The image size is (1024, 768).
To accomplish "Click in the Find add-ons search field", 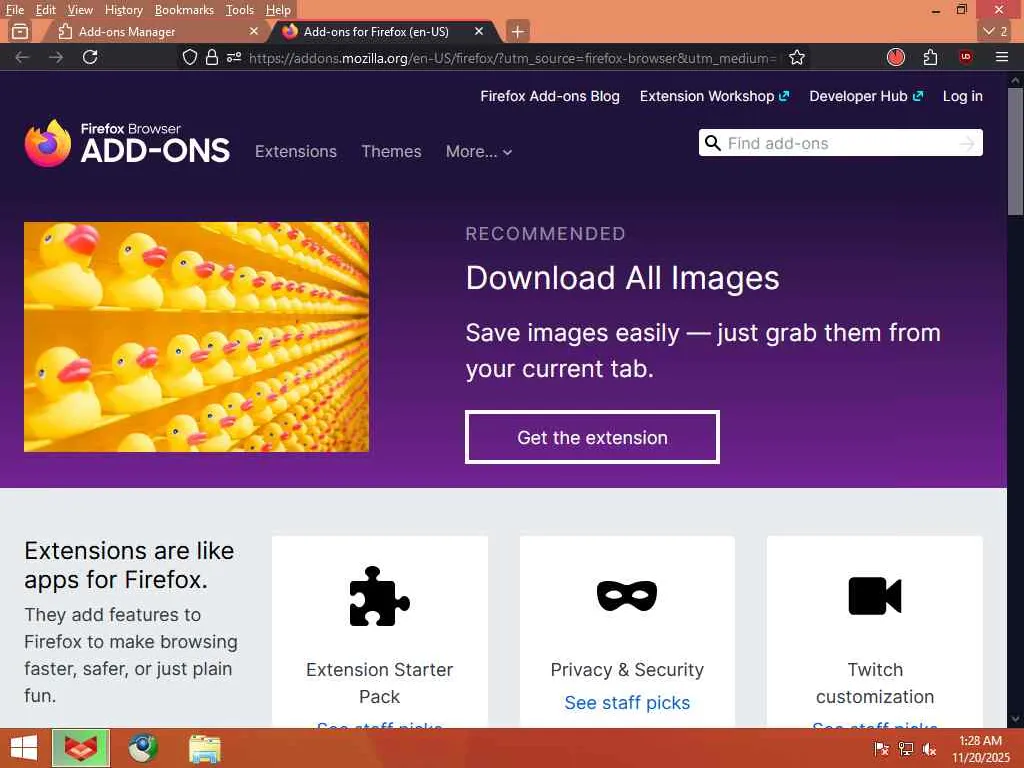I will coord(840,143).
